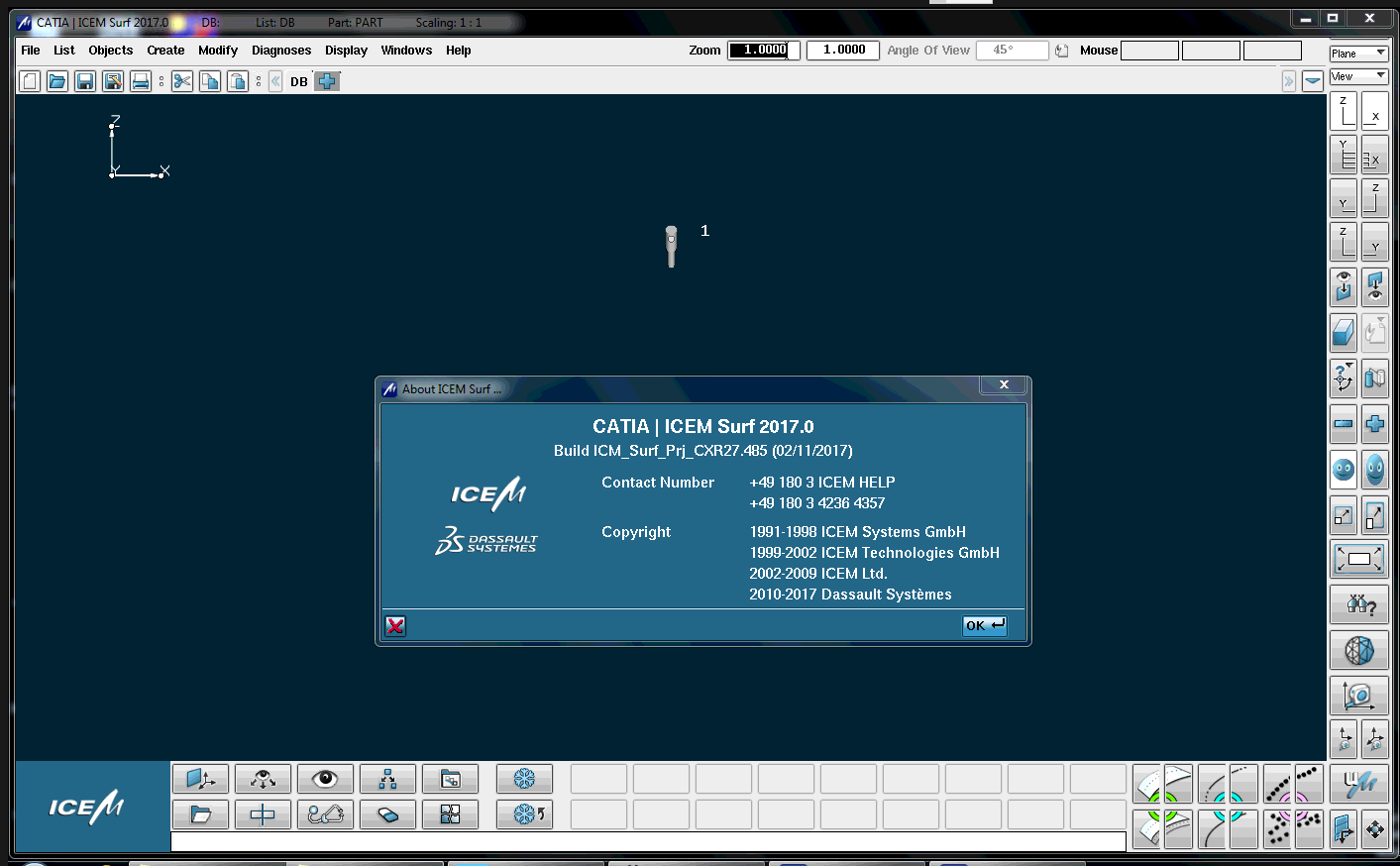Click the solid blue box shading icon
The width and height of the screenshot is (1400, 866).
tap(1343, 332)
